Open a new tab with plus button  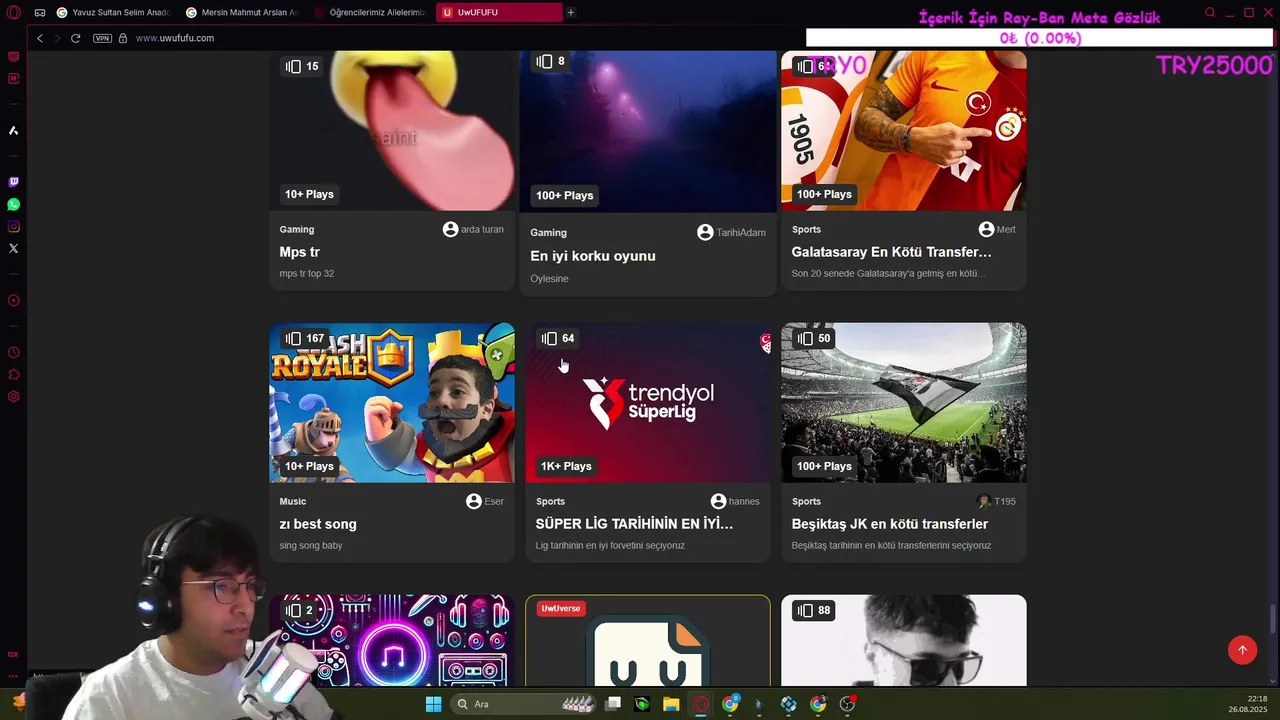coord(571,13)
